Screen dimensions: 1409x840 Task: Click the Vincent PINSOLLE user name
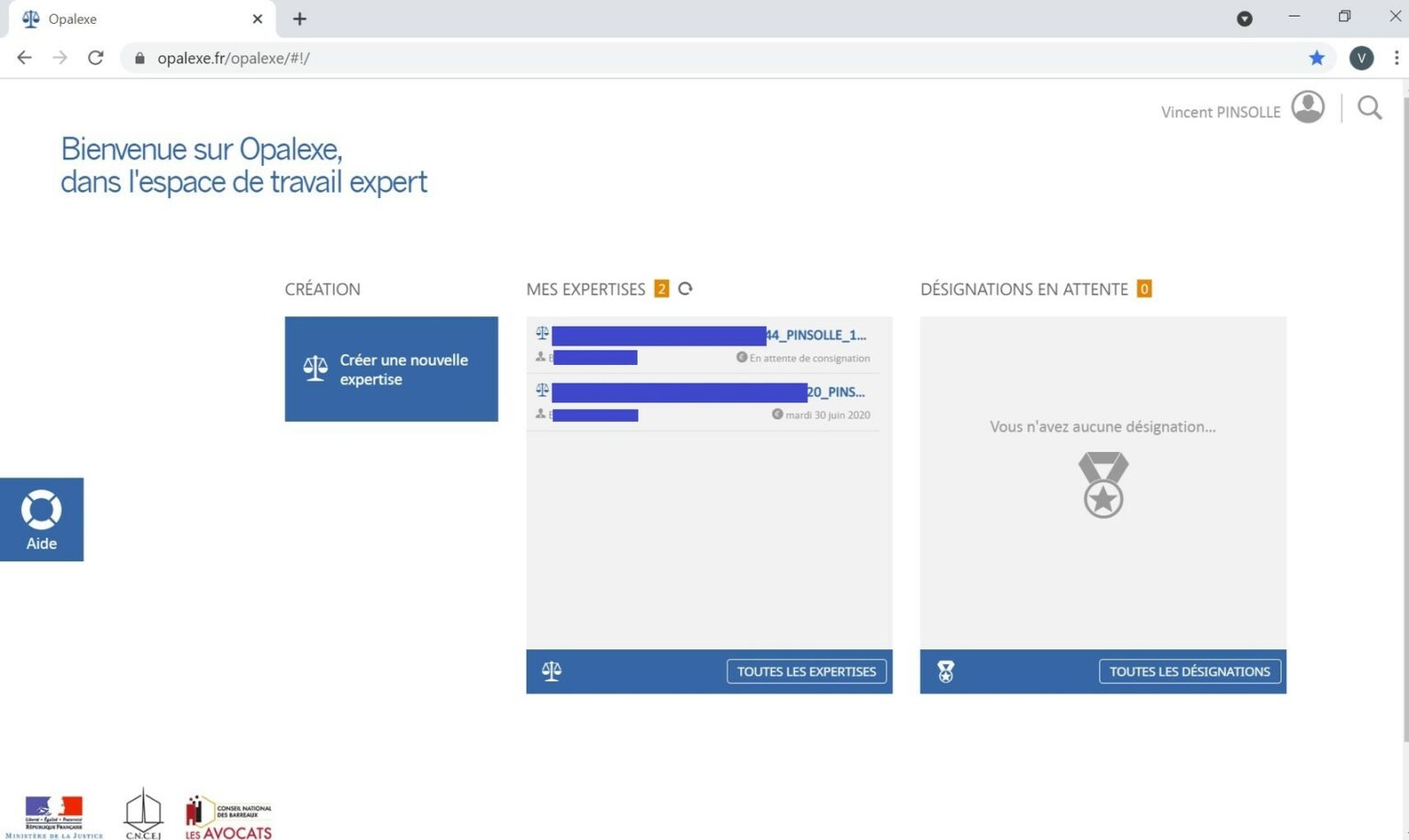tap(1220, 112)
